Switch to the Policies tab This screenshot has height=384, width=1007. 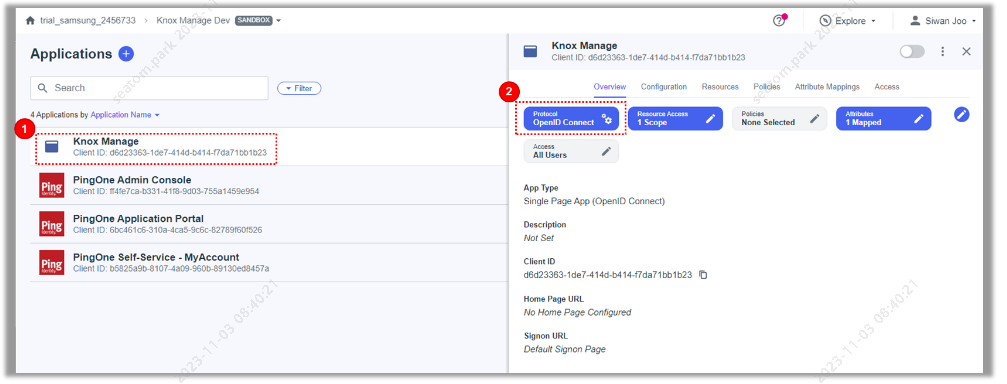tap(767, 87)
